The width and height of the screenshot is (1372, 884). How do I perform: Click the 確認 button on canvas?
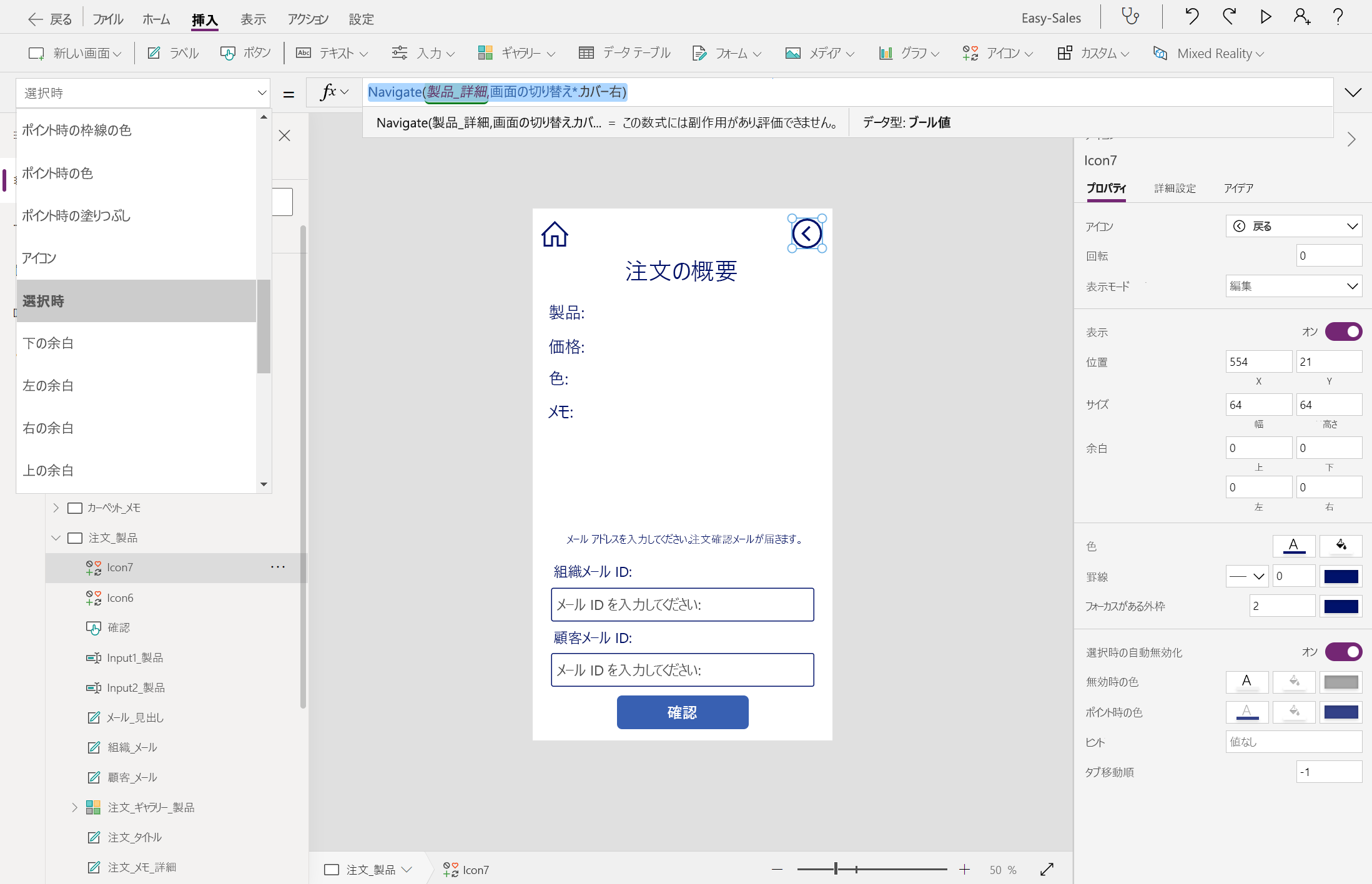tap(682, 712)
